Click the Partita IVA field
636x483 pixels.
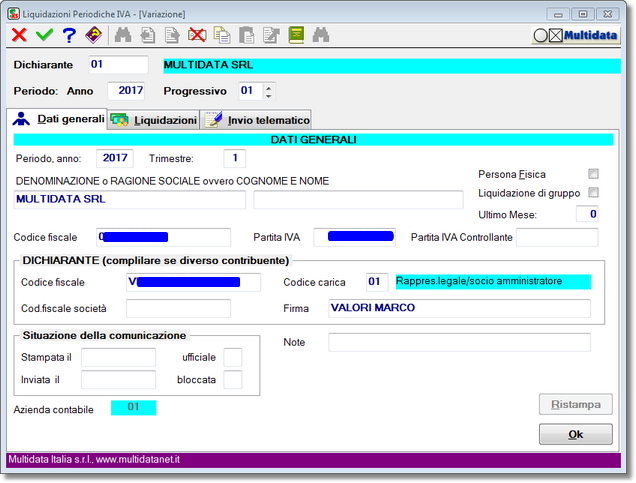[355, 237]
